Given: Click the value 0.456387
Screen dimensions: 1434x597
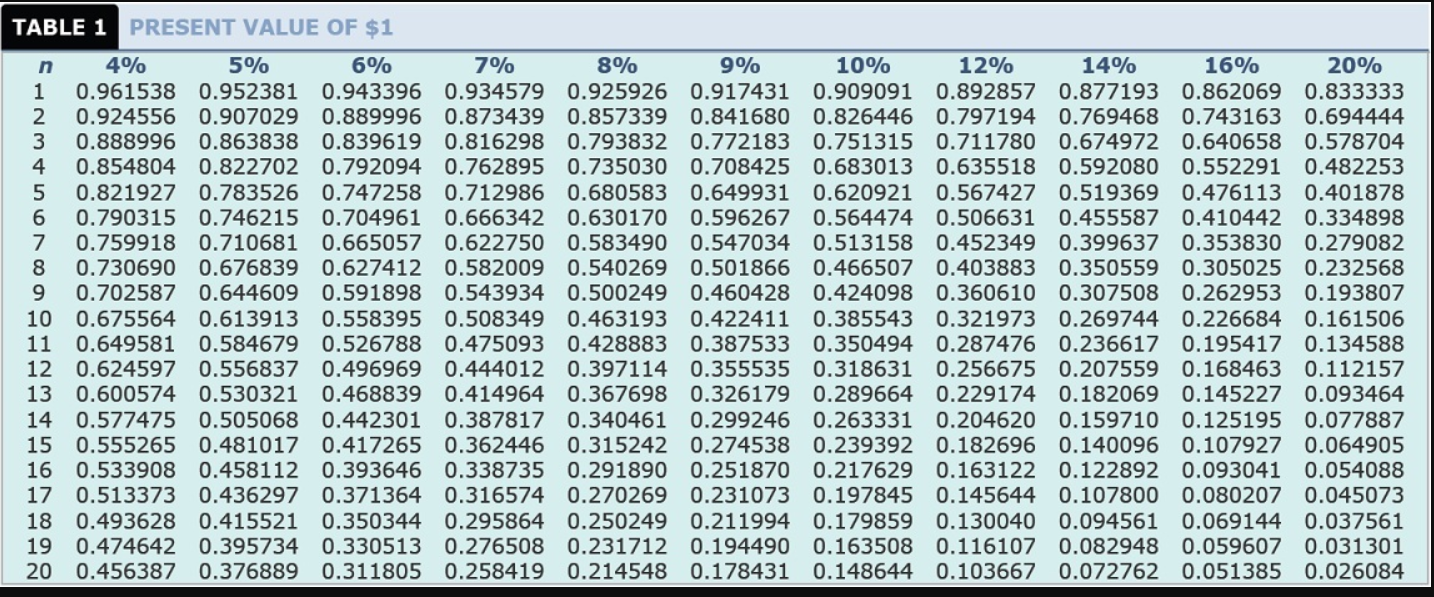Looking at the screenshot, I should point(126,572).
